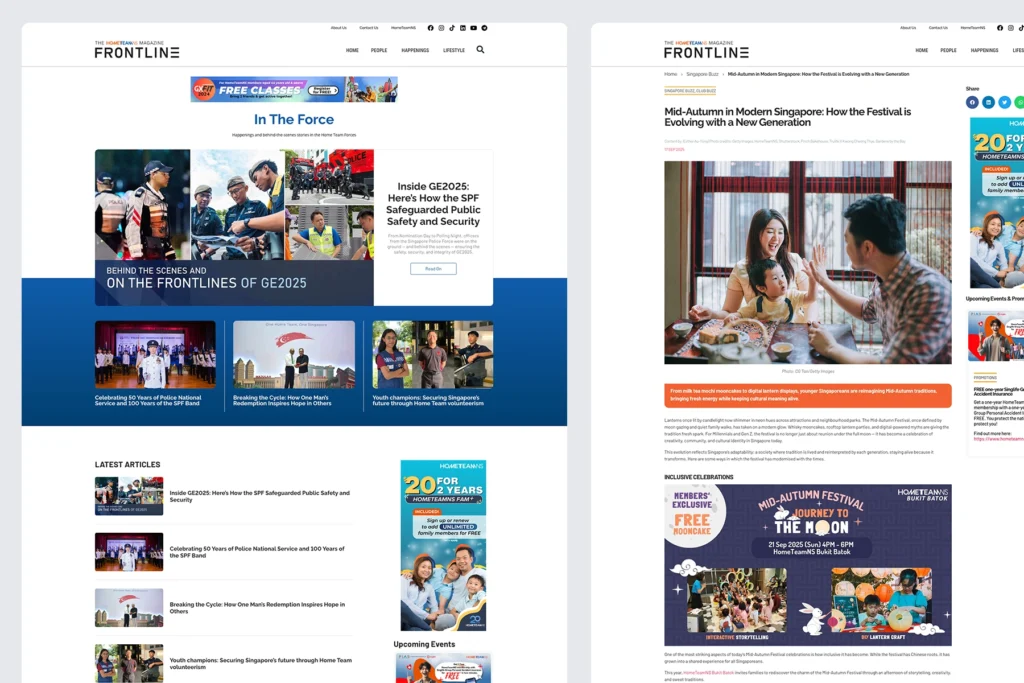Click the Read On button for GE2025 story
This screenshot has height=683, width=1024.
(433, 269)
